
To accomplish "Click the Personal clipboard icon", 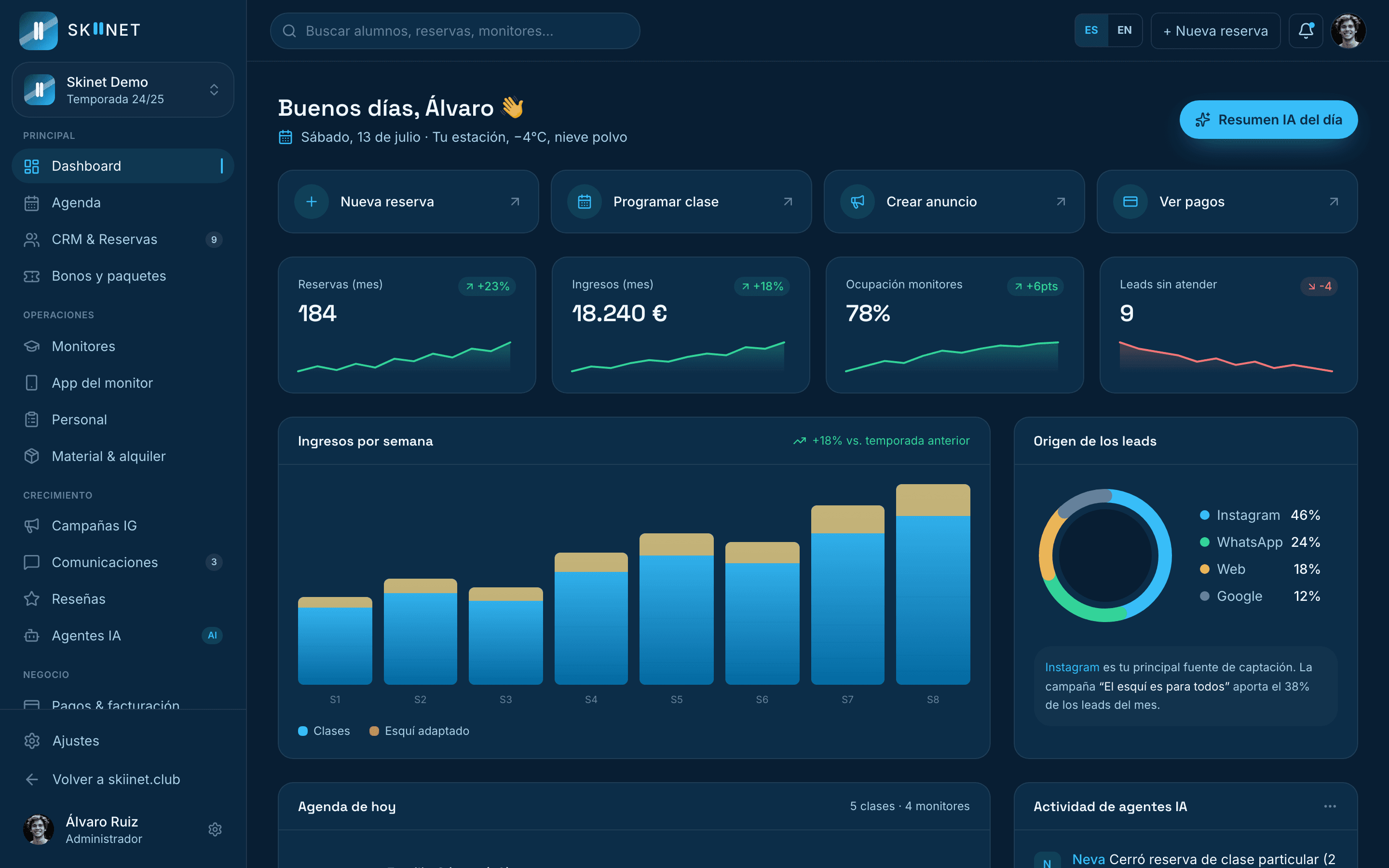I will pos(31,420).
